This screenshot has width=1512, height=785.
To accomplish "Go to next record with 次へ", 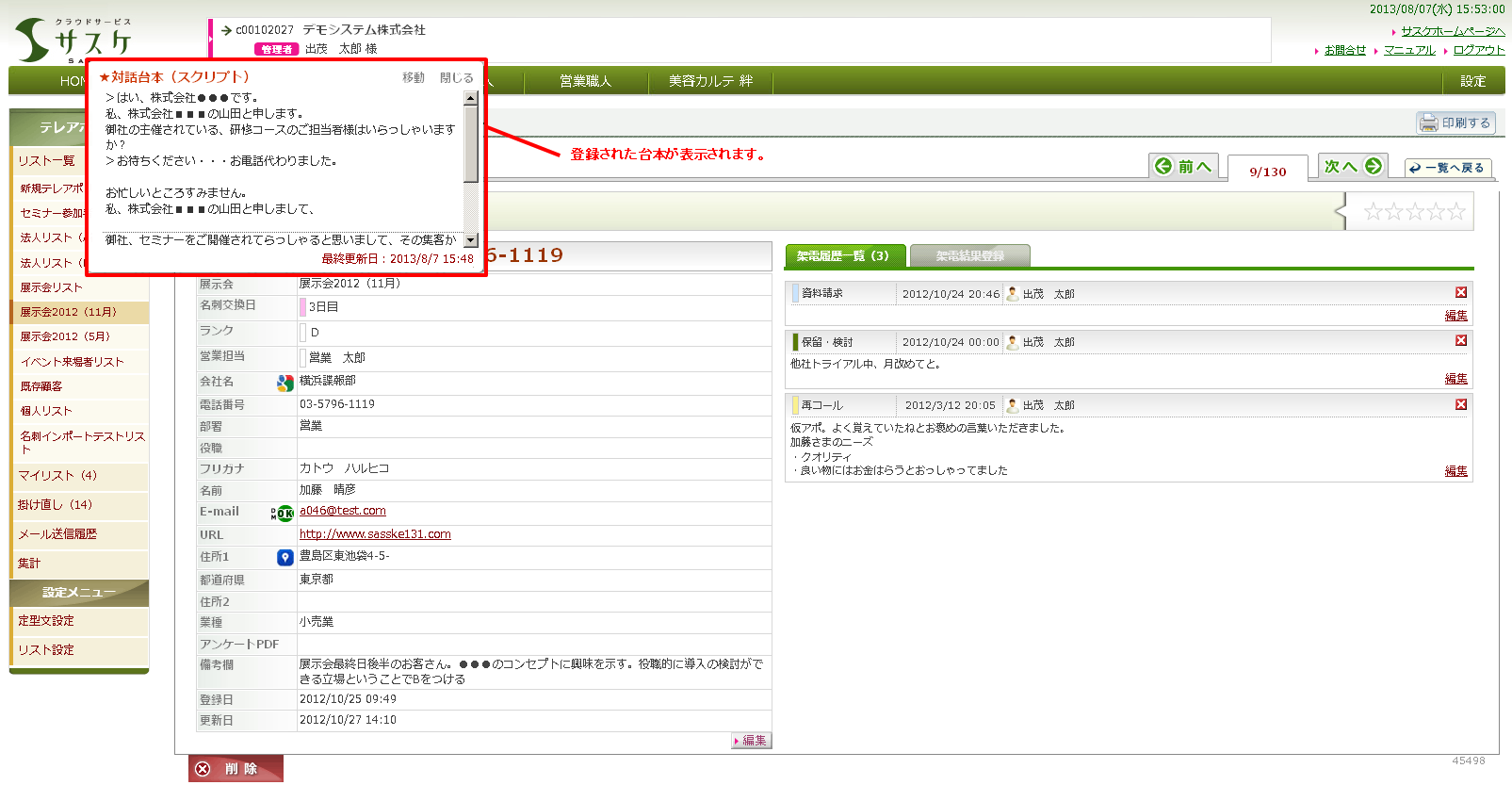I will [x=1354, y=166].
